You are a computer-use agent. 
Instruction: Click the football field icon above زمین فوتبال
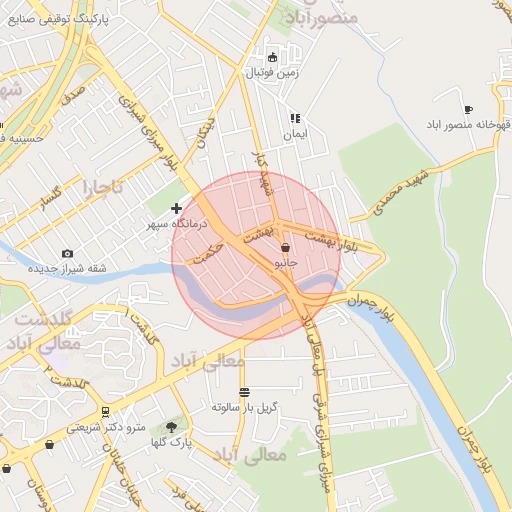coord(273,58)
